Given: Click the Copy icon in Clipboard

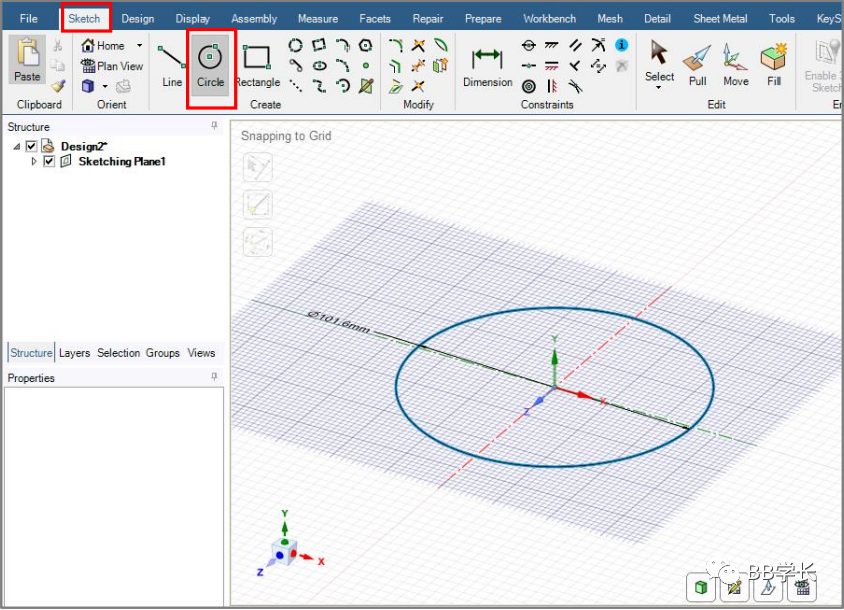Looking at the screenshot, I should 58,66.
